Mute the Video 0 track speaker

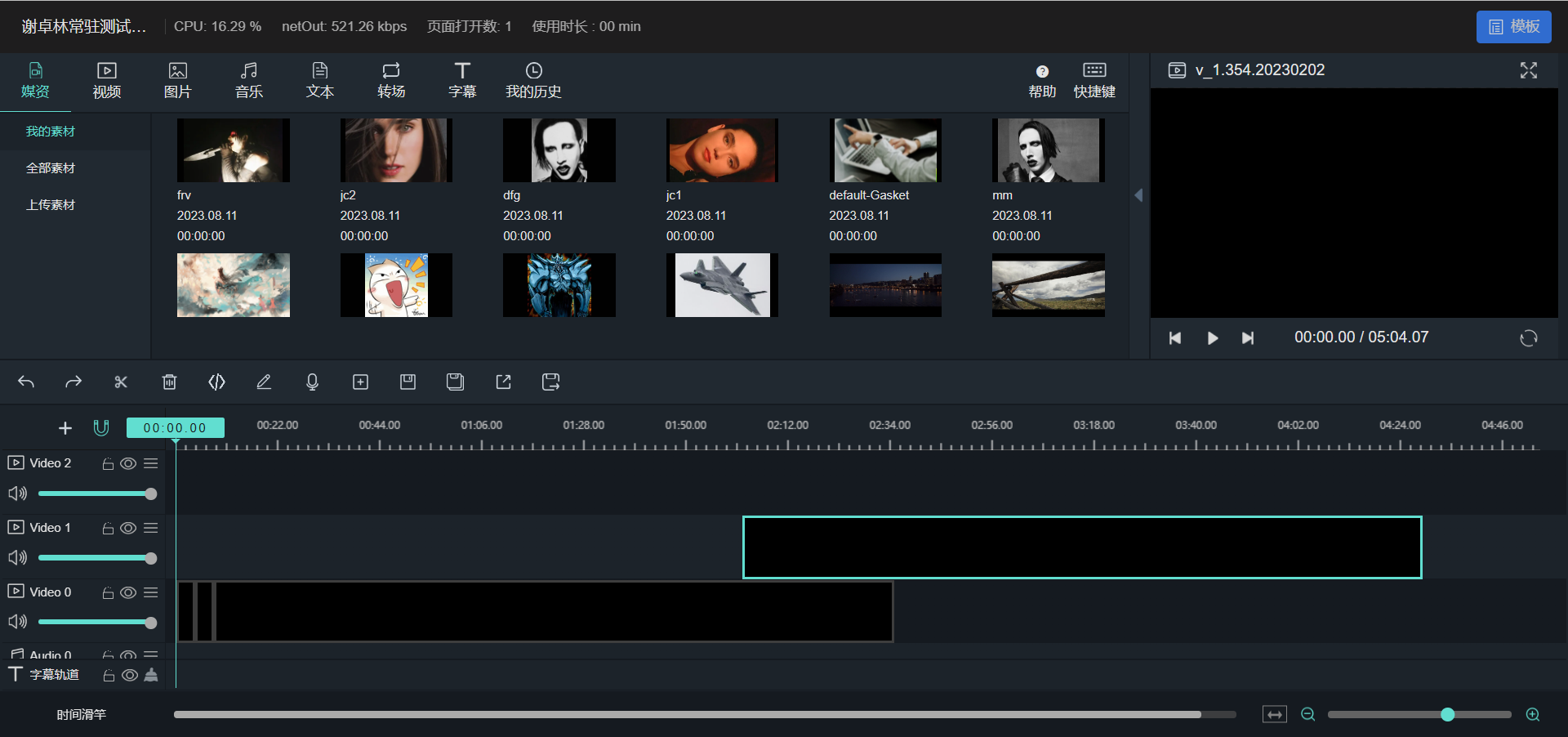pos(17,622)
